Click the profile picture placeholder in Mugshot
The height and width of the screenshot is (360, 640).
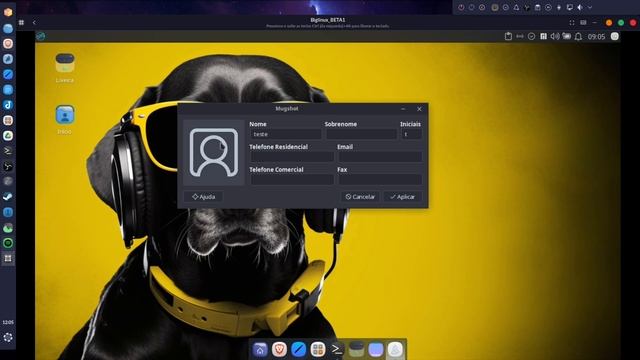pyautogui.click(x=213, y=153)
